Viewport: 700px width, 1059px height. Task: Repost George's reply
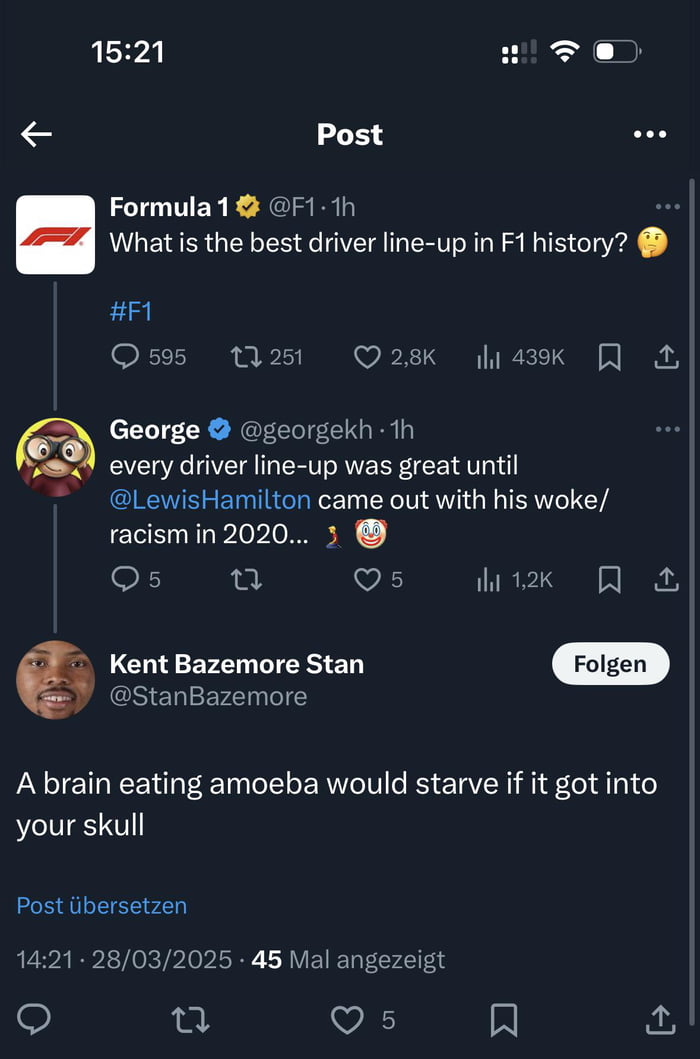point(246,579)
